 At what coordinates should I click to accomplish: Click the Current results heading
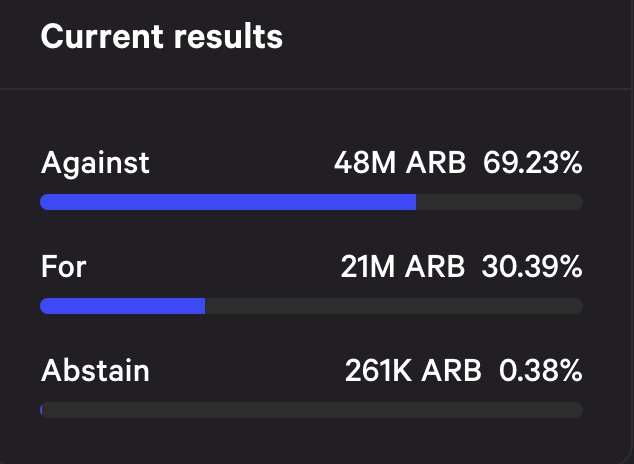pos(161,37)
